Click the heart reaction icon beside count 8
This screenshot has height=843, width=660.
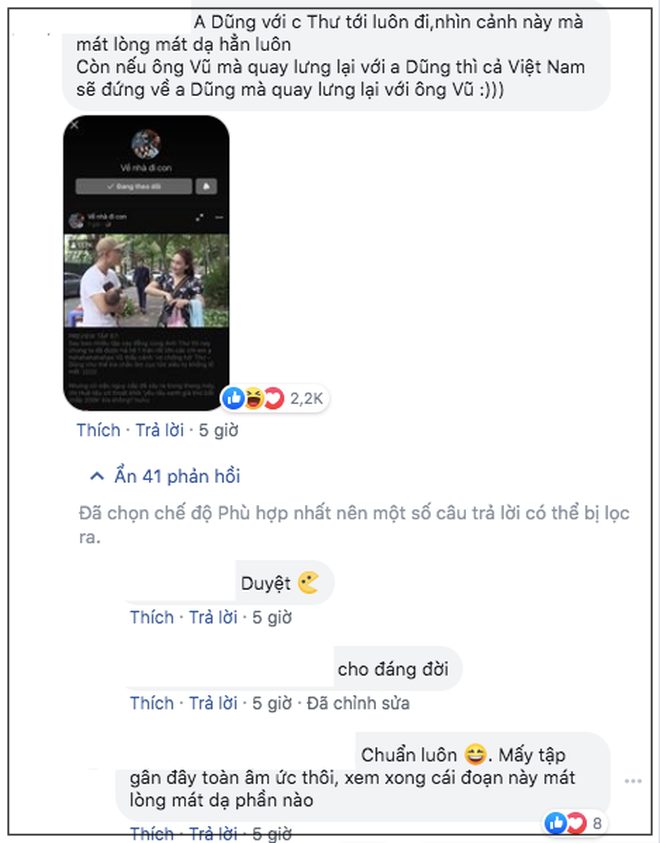(x=575, y=823)
